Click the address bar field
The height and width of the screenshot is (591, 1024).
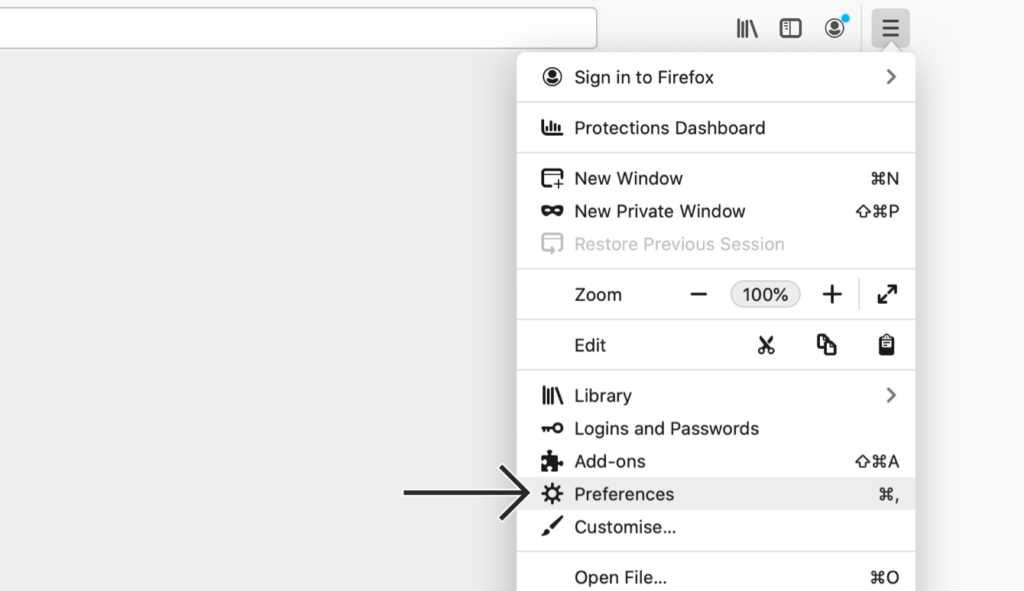pyautogui.click(x=298, y=28)
